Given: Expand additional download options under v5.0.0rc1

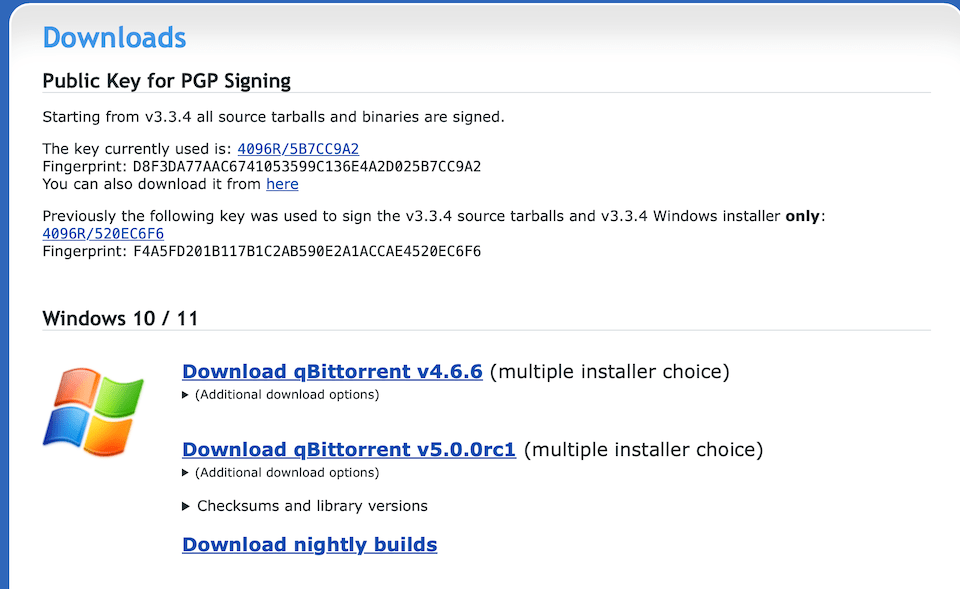Looking at the screenshot, I should (281, 473).
